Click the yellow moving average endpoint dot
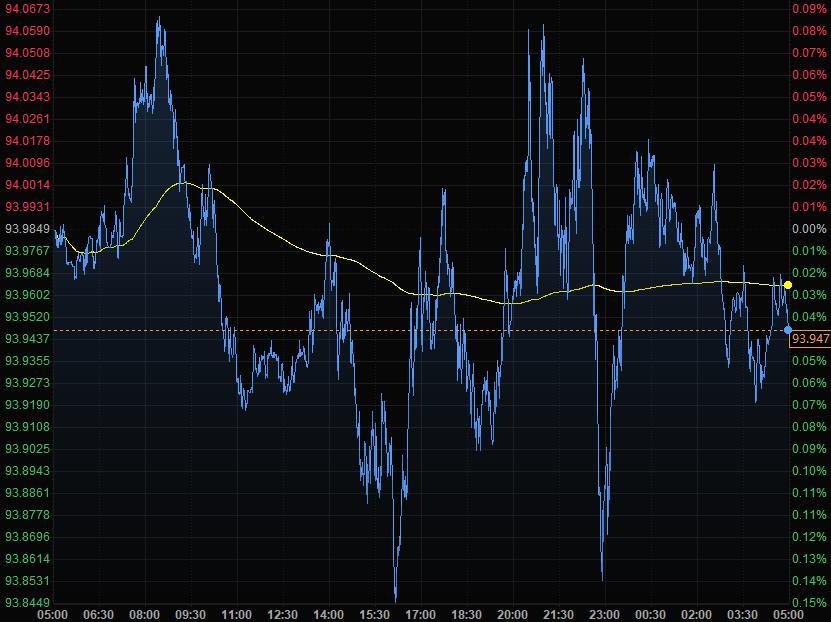831x622 pixels. pyautogui.click(x=788, y=285)
